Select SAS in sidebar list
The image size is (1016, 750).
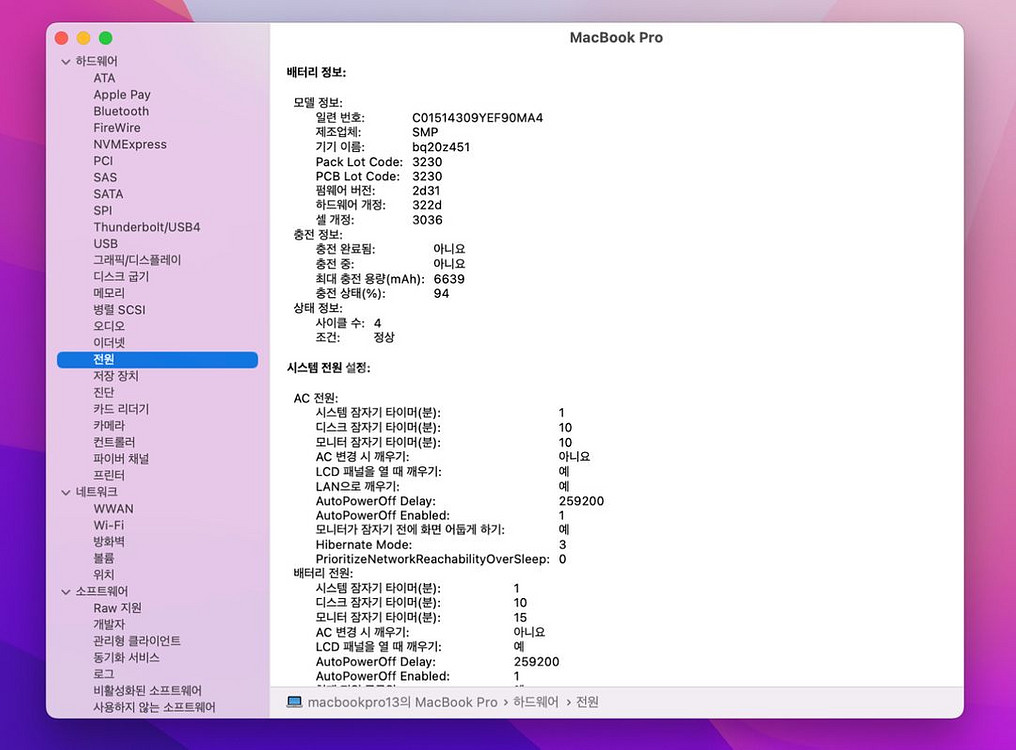click(x=105, y=178)
